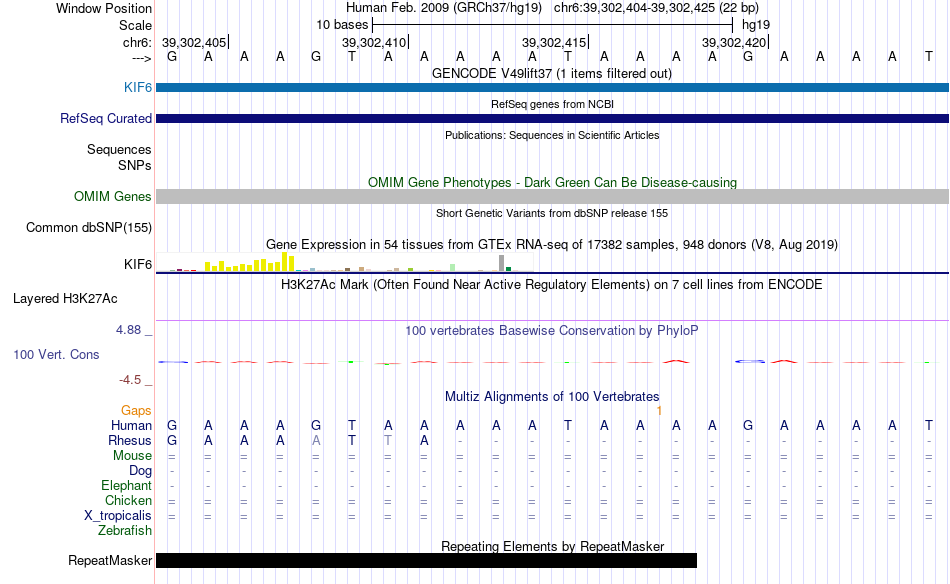Click the RepeatMasker track label
Screen dimensions: 950x584
pos(110,560)
